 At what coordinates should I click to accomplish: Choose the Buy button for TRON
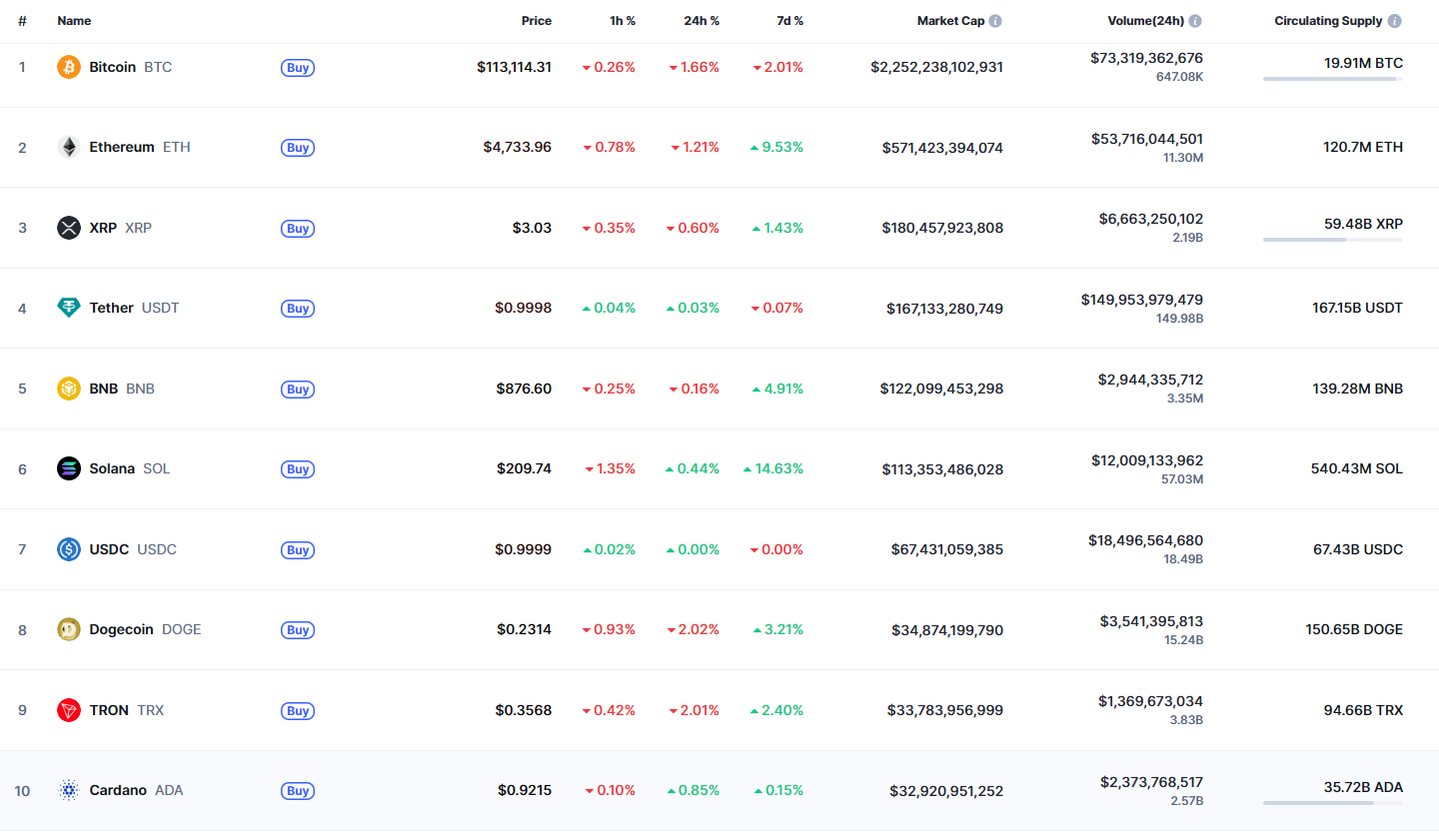click(298, 711)
